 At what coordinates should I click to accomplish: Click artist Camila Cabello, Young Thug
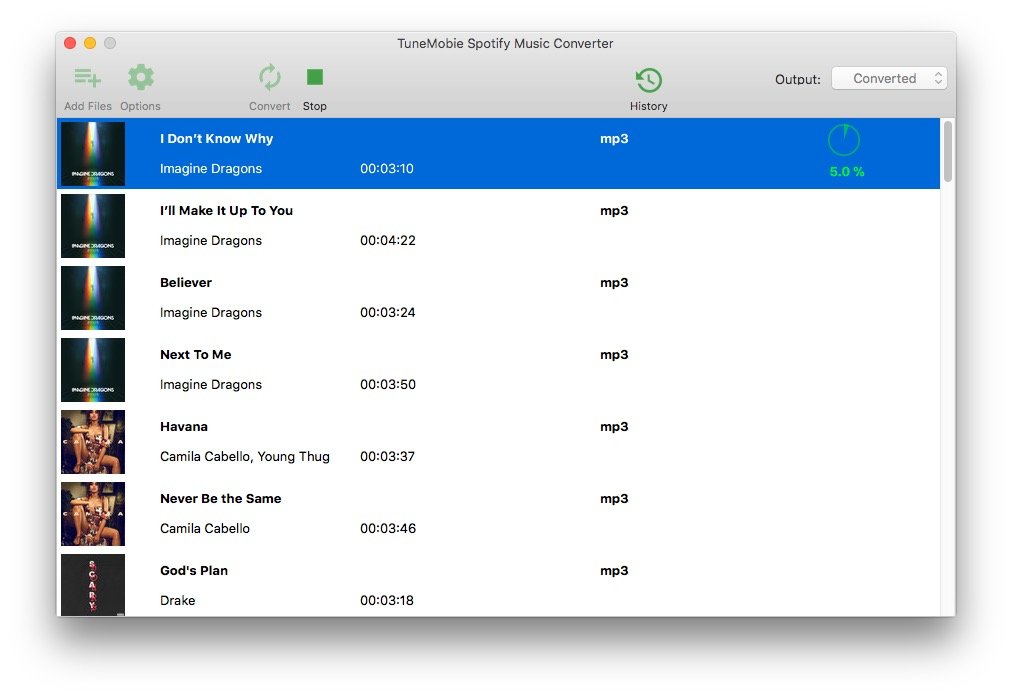(x=245, y=457)
